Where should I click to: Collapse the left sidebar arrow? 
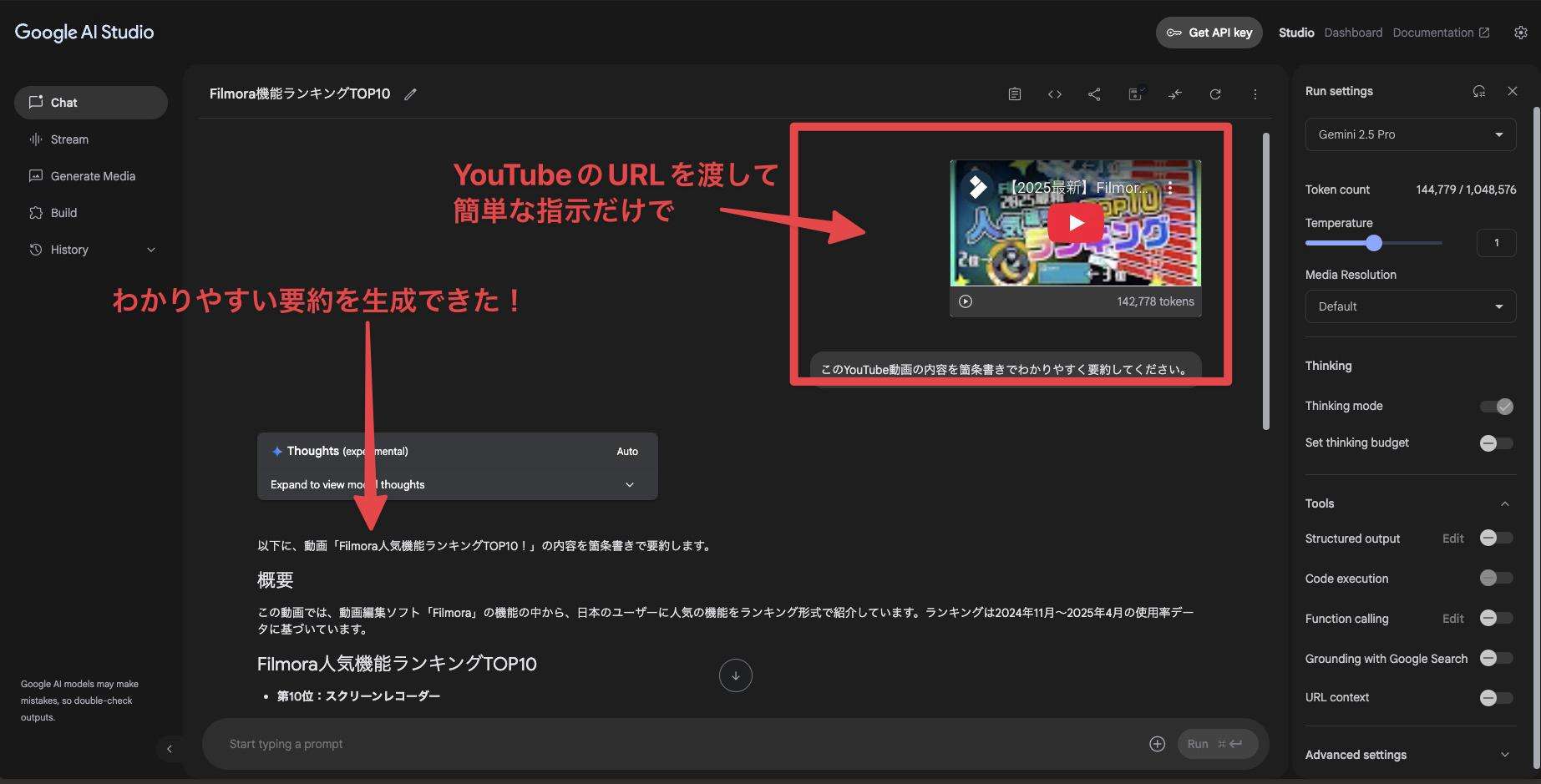170,749
